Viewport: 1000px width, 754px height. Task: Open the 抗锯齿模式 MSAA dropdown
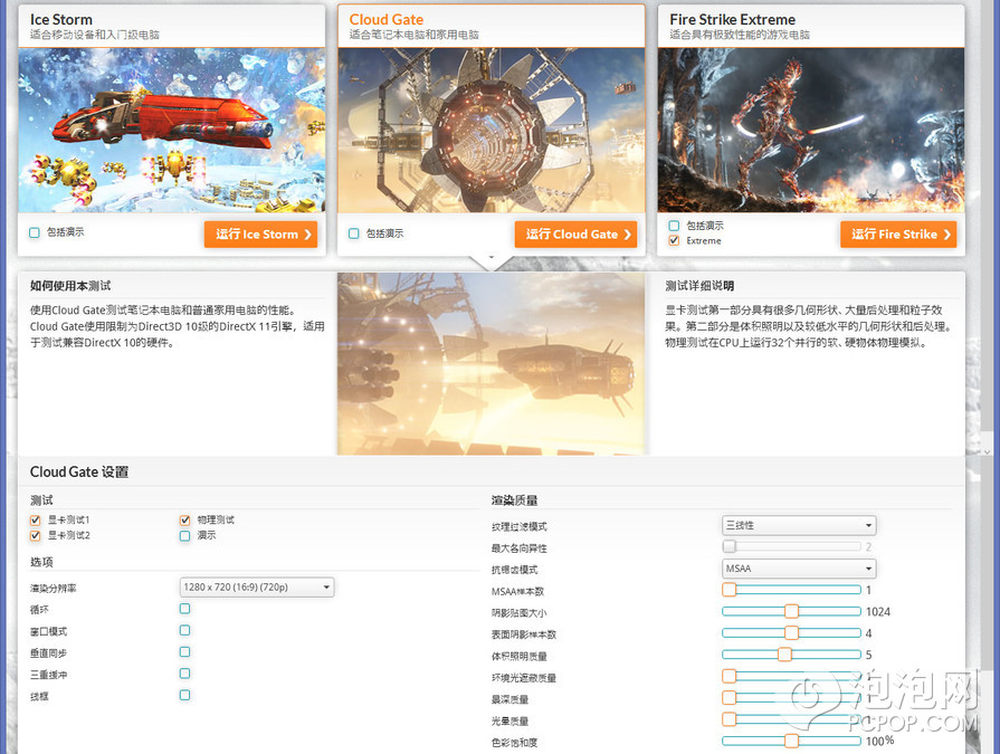tap(798, 568)
